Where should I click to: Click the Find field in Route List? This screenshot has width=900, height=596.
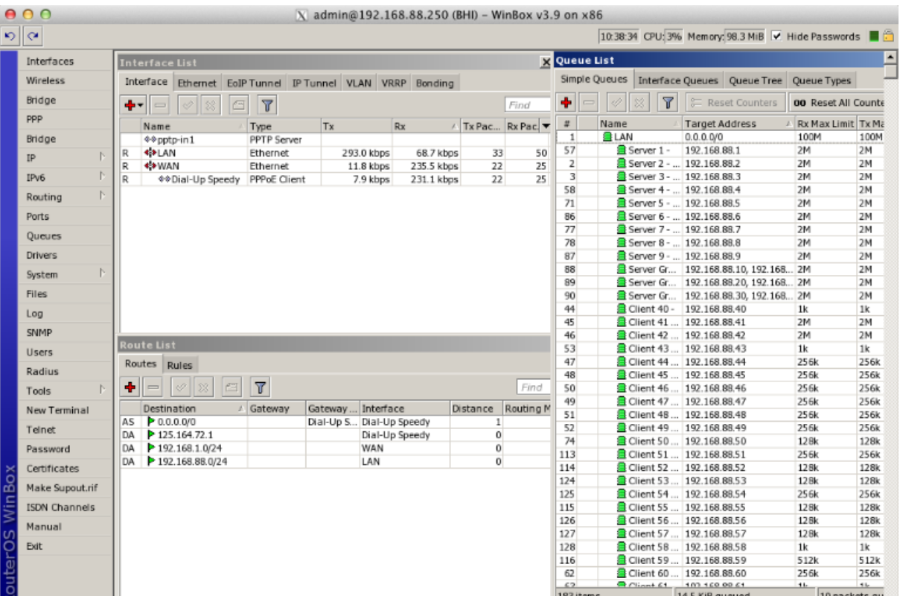coord(533,388)
